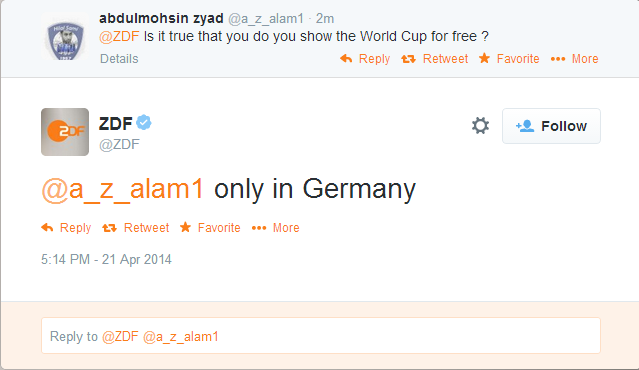Click the ZDF profile avatar
The height and width of the screenshot is (370, 639).
pyautogui.click(x=65, y=132)
